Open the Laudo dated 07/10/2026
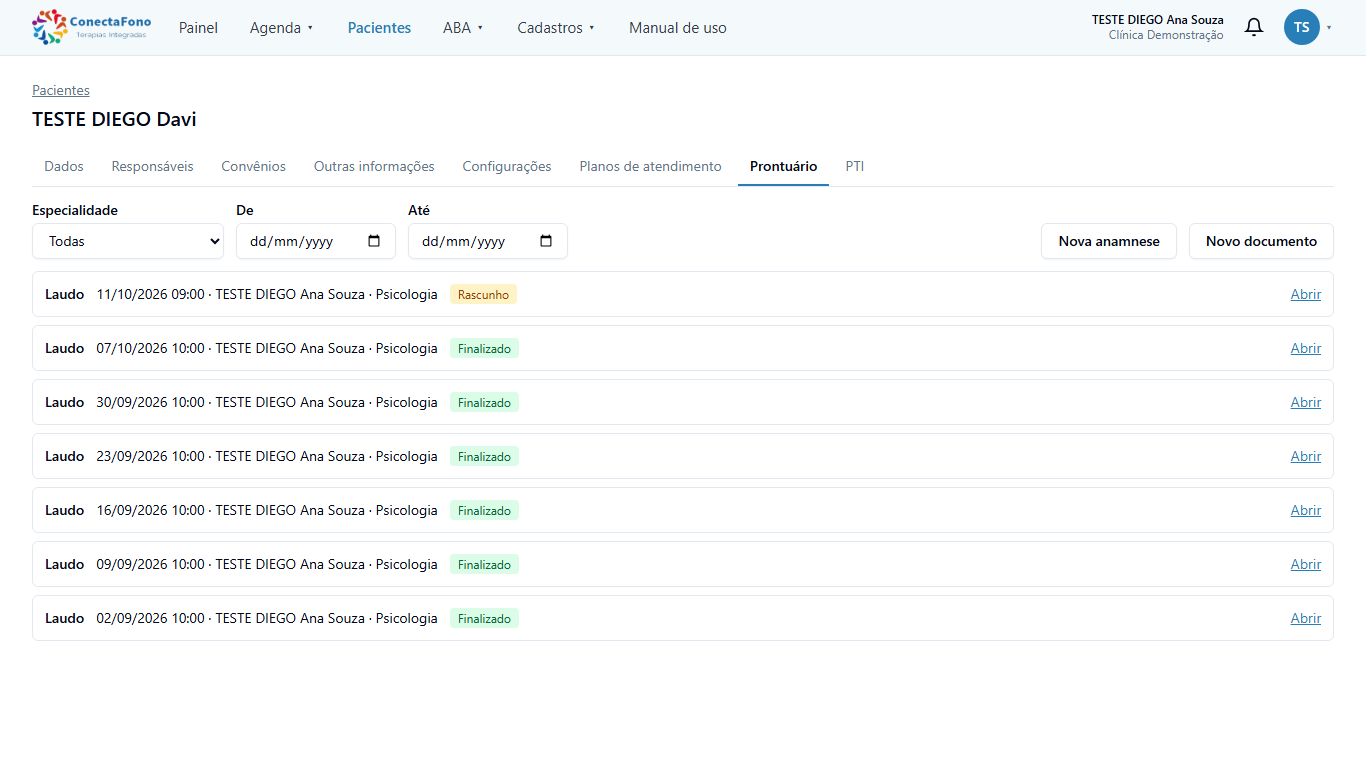The width and height of the screenshot is (1366, 768). tap(1306, 348)
